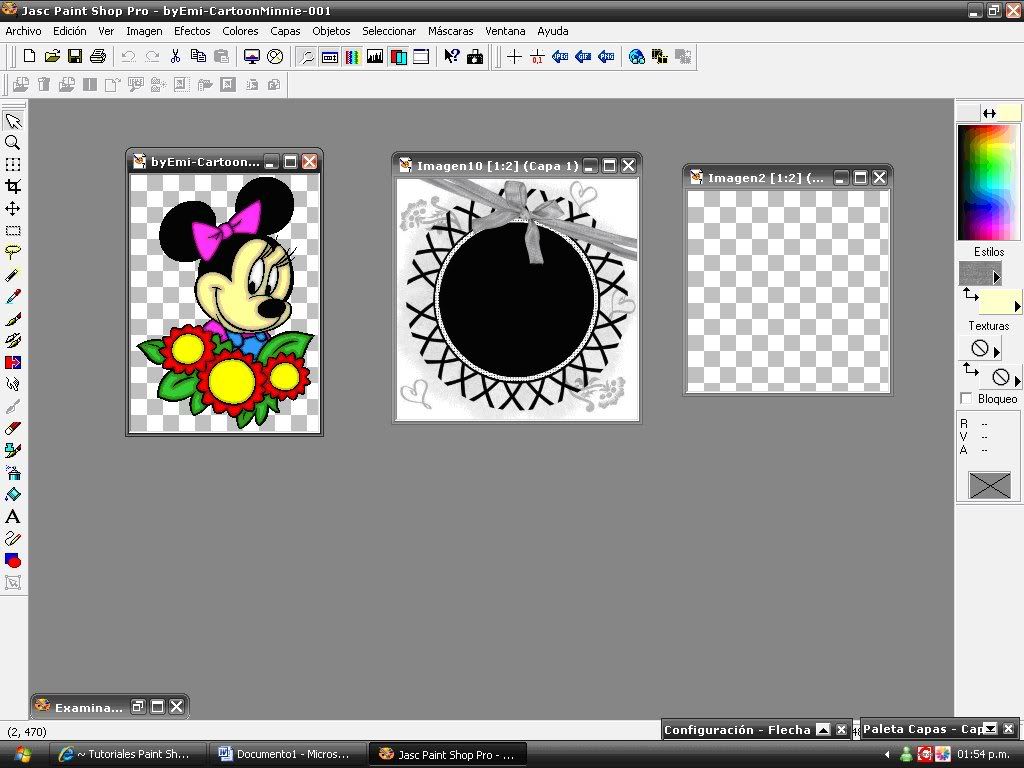This screenshot has width=1024, height=768.
Task: Open the Ayuda menu
Action: point(553,31)
